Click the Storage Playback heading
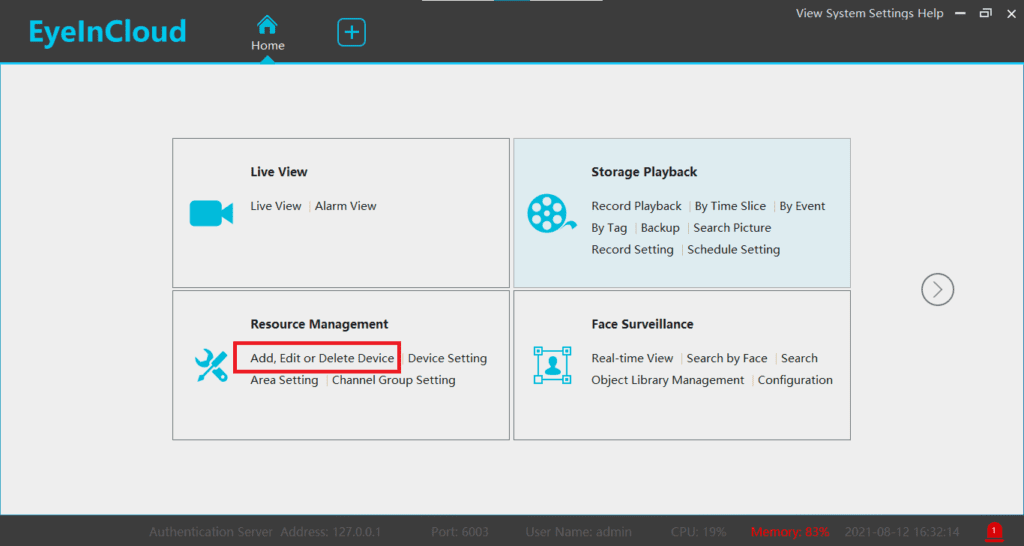 [x=644, y=172]
